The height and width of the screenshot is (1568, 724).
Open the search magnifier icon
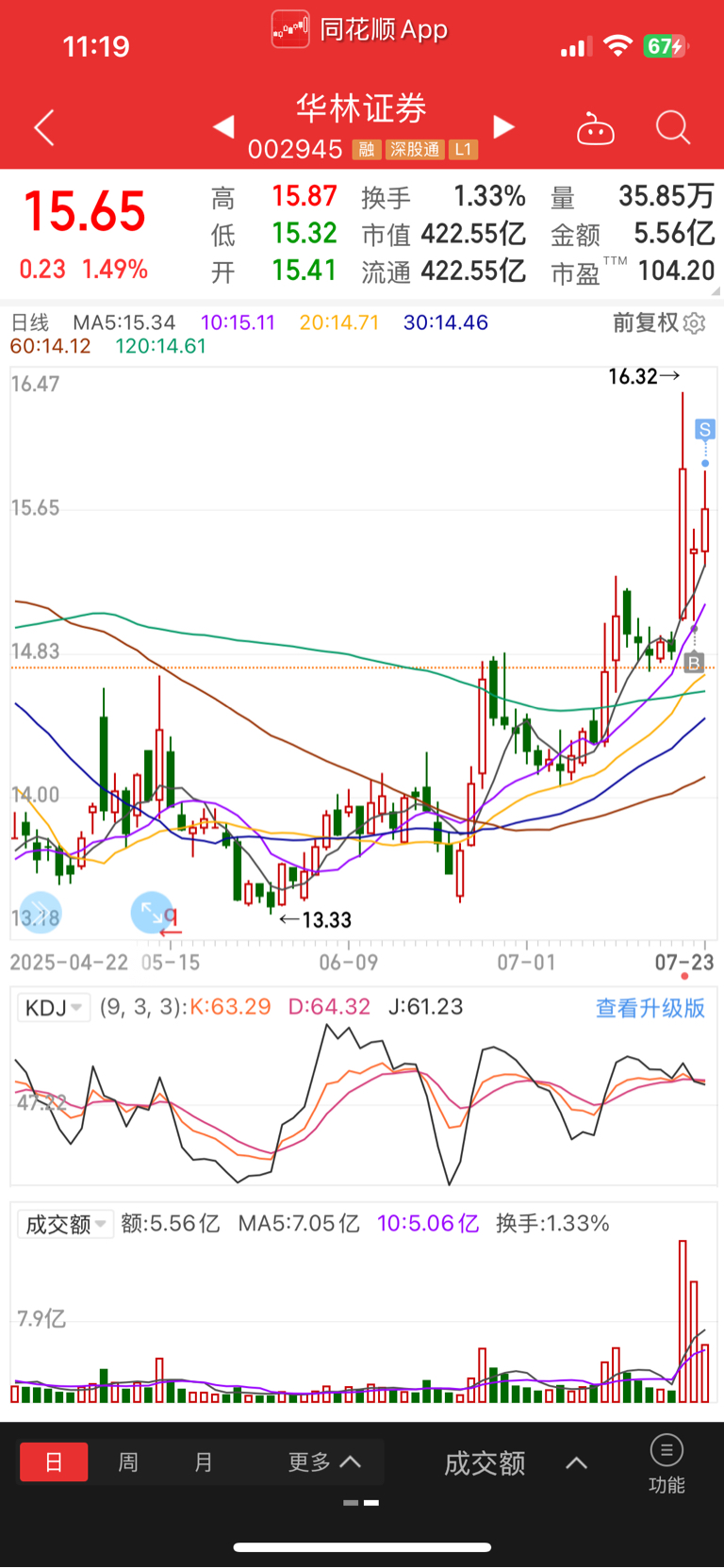coord(673,127)
